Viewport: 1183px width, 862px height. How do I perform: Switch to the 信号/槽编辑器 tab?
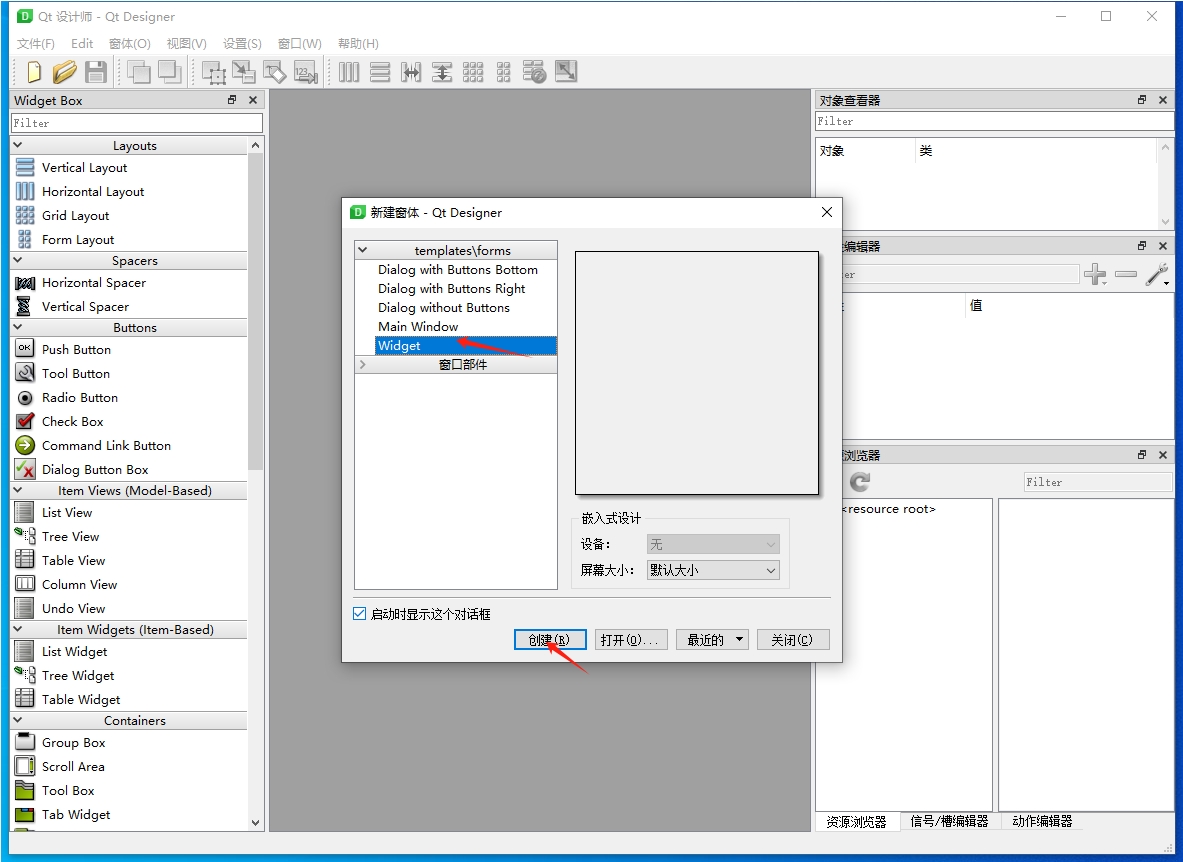[949, 821]
